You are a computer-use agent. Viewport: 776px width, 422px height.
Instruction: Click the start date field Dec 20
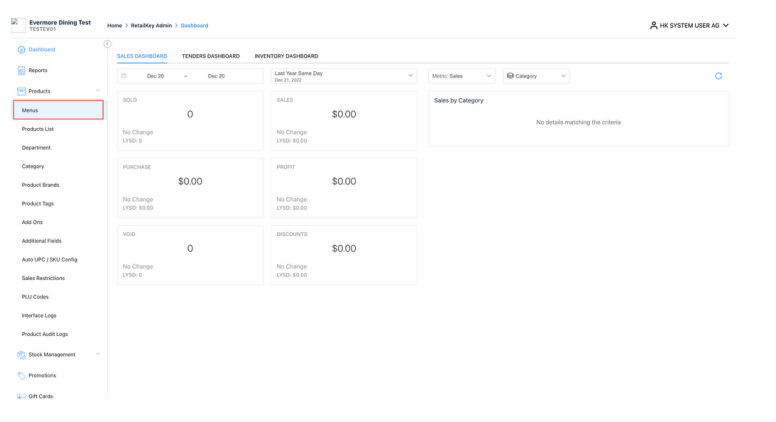click(155, 76)
